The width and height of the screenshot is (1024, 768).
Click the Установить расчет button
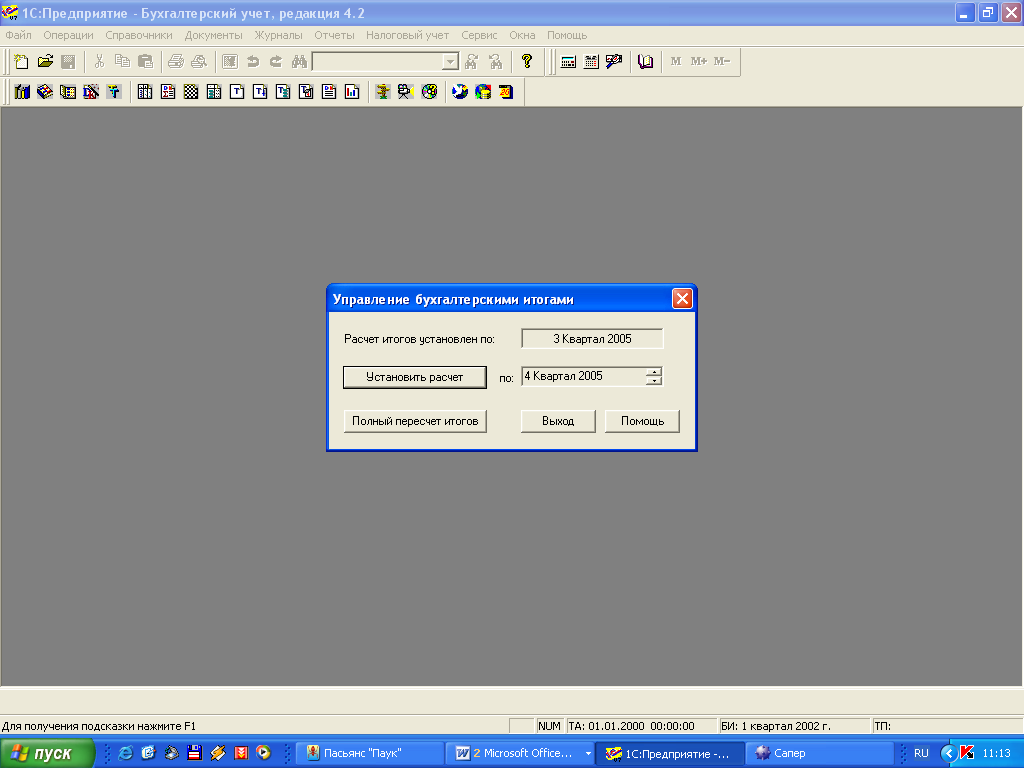(415, 377)
